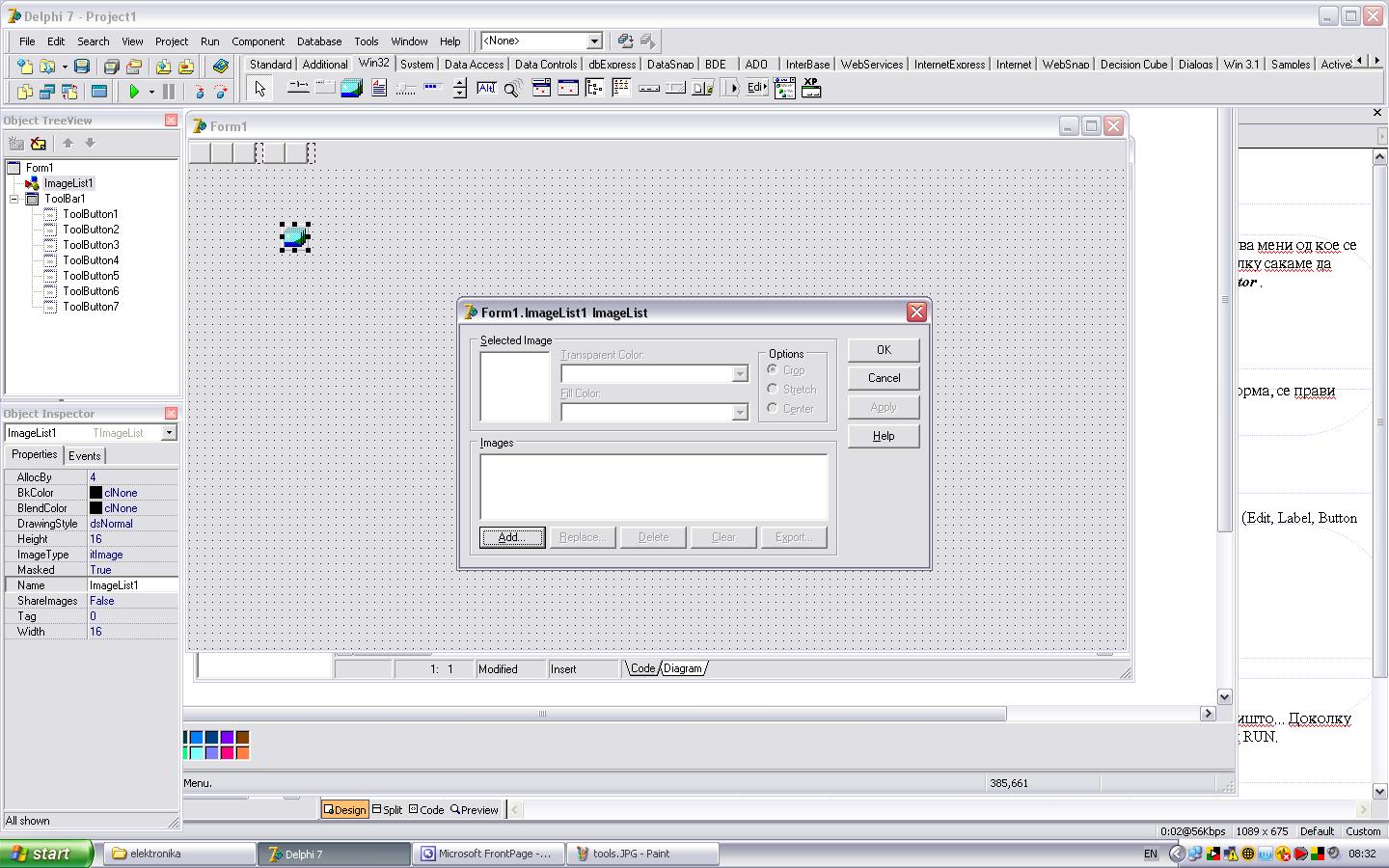
Task: Click the Save toolbar icon
Action: (x=82, y=67)
